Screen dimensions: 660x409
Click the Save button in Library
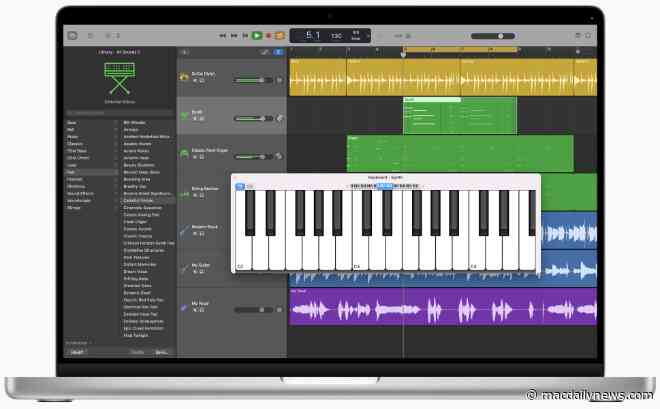coord(162,352)
